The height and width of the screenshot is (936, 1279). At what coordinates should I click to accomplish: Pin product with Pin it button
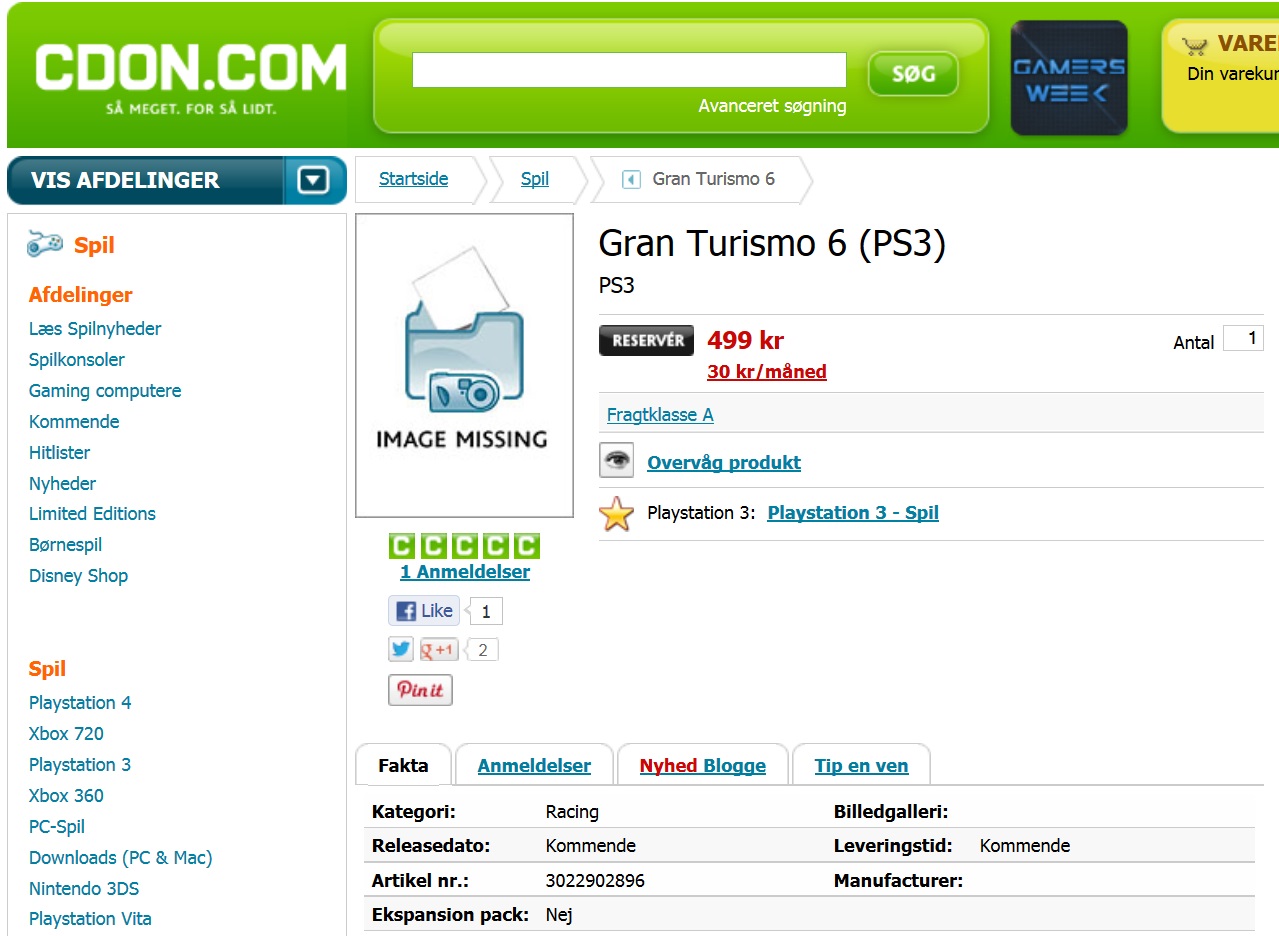420,690
